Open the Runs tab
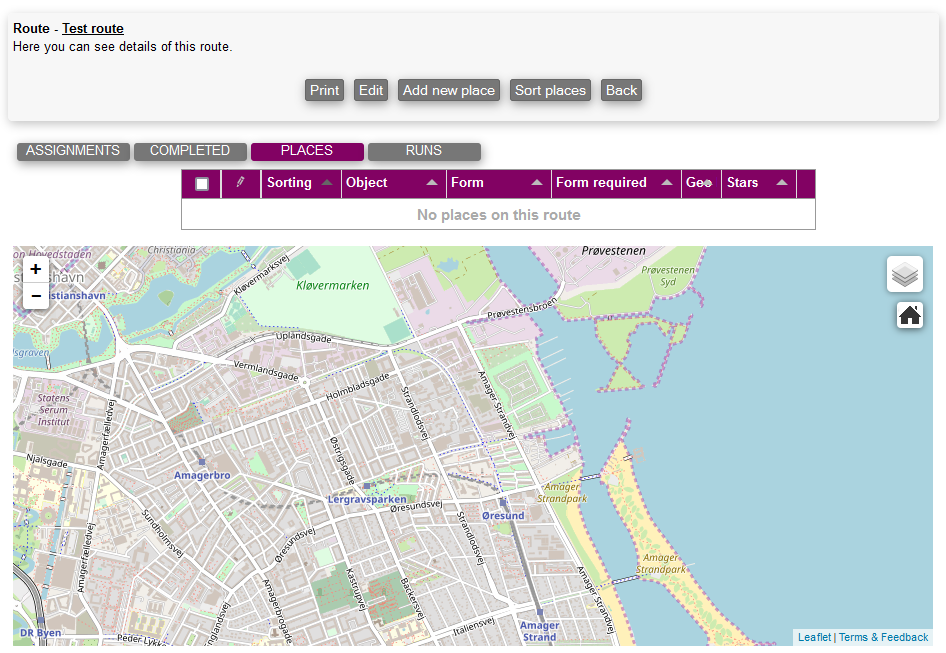The width and height of the screenshot is (946, 653). [424, 151]
